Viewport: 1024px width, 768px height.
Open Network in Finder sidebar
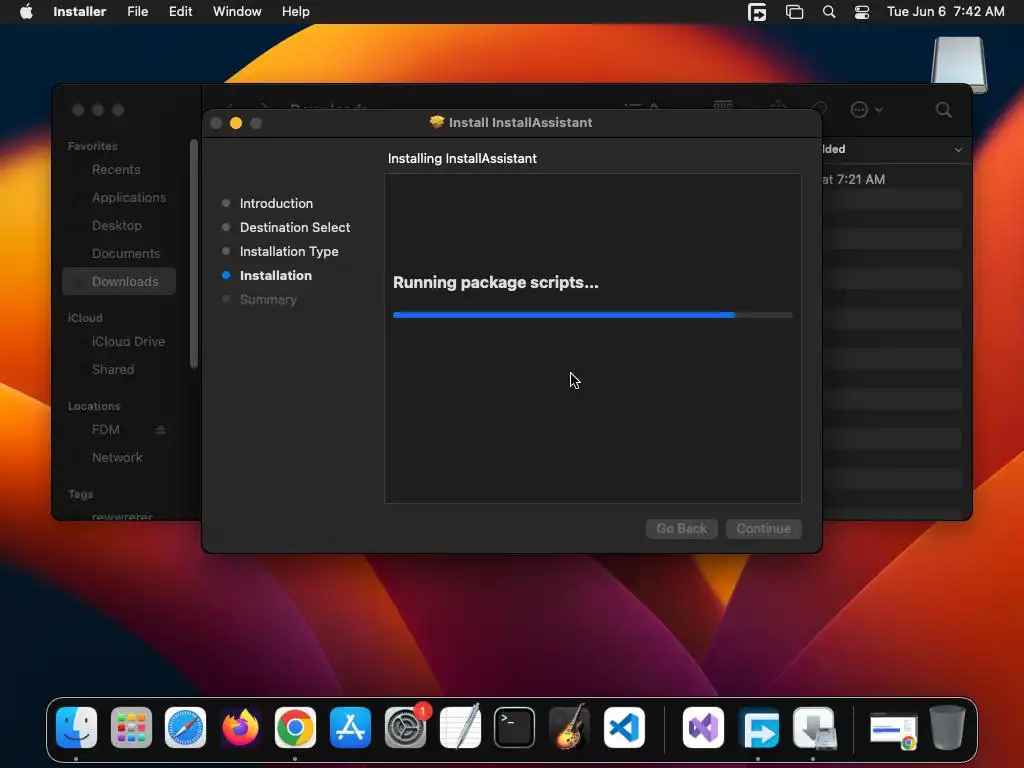pos(116,458)
